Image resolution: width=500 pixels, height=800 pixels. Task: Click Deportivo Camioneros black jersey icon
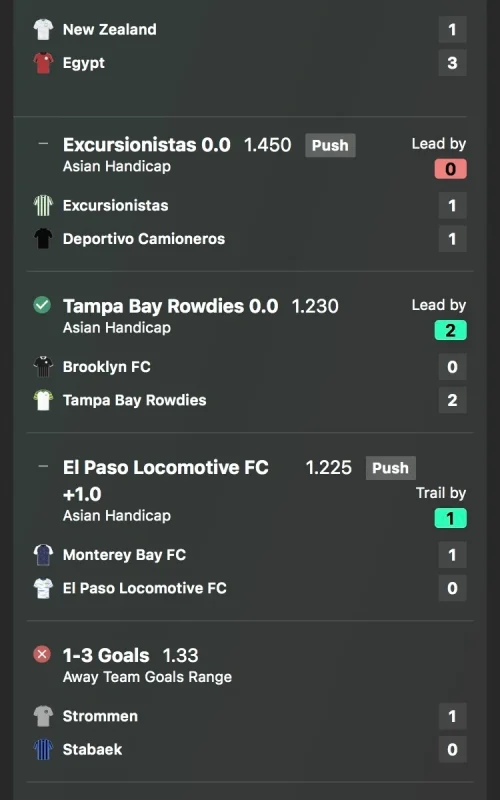(x=43, y=239)
